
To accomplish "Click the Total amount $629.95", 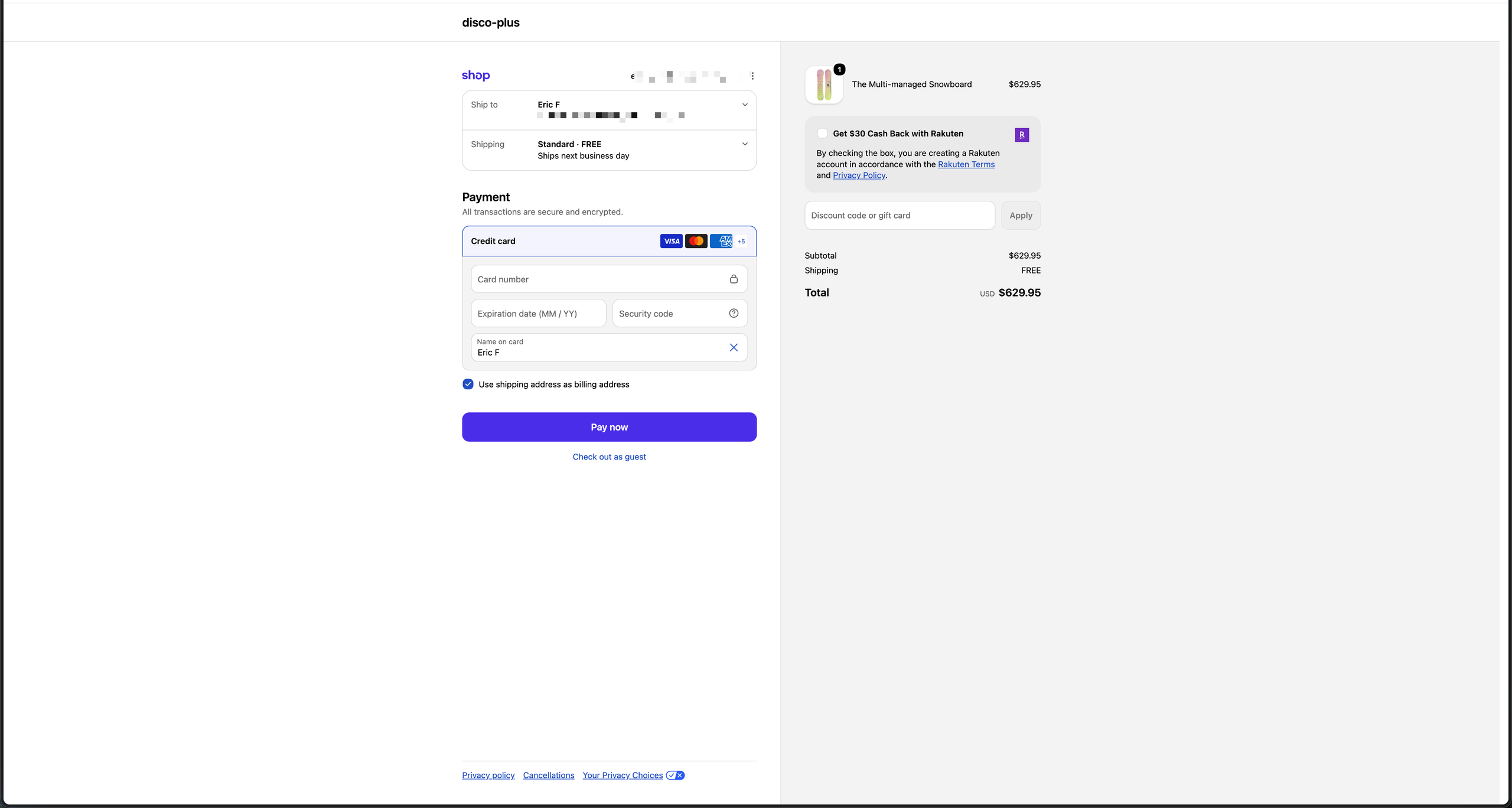I will pyautogui.click(x=1019, y=292).
